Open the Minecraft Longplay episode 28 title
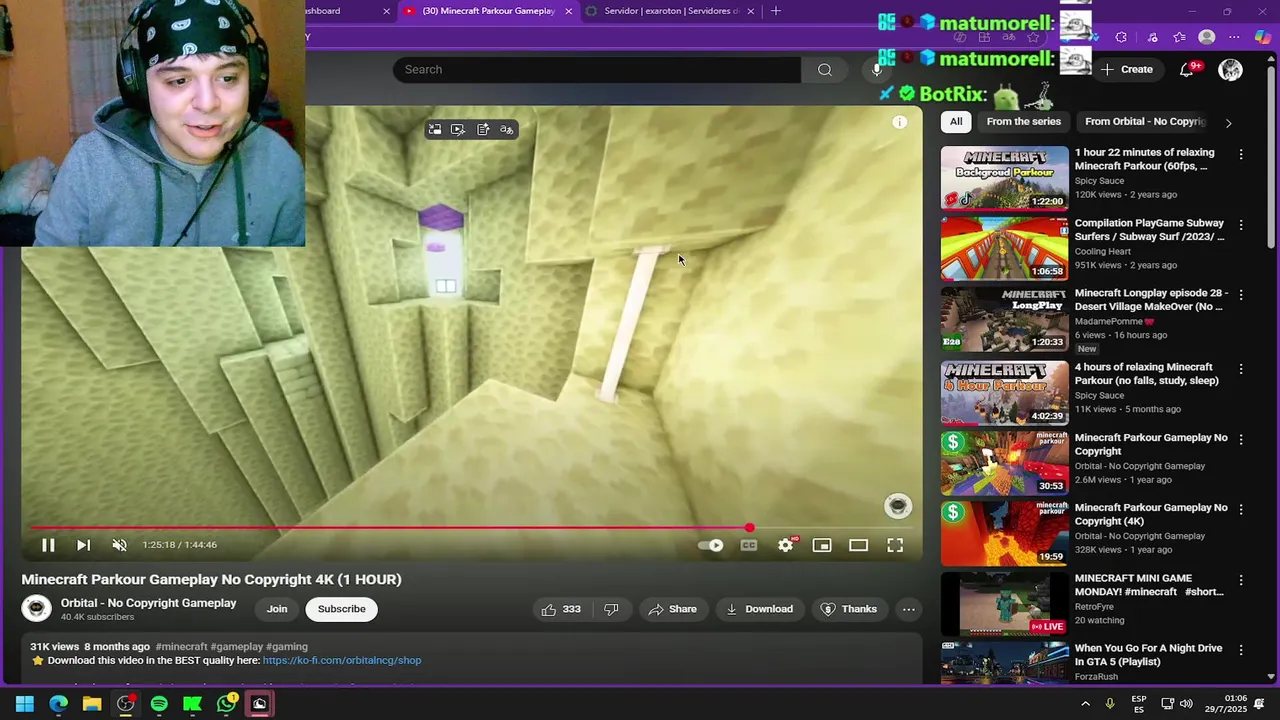Screen dimensions: 1280x720 pyautogui.click(x=1151, y=300)
